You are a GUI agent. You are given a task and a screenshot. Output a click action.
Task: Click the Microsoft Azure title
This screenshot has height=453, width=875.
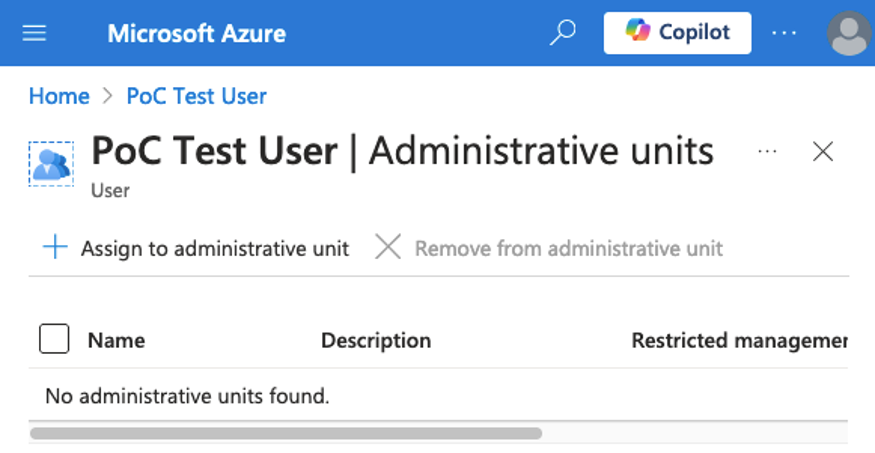pos(196,33)
